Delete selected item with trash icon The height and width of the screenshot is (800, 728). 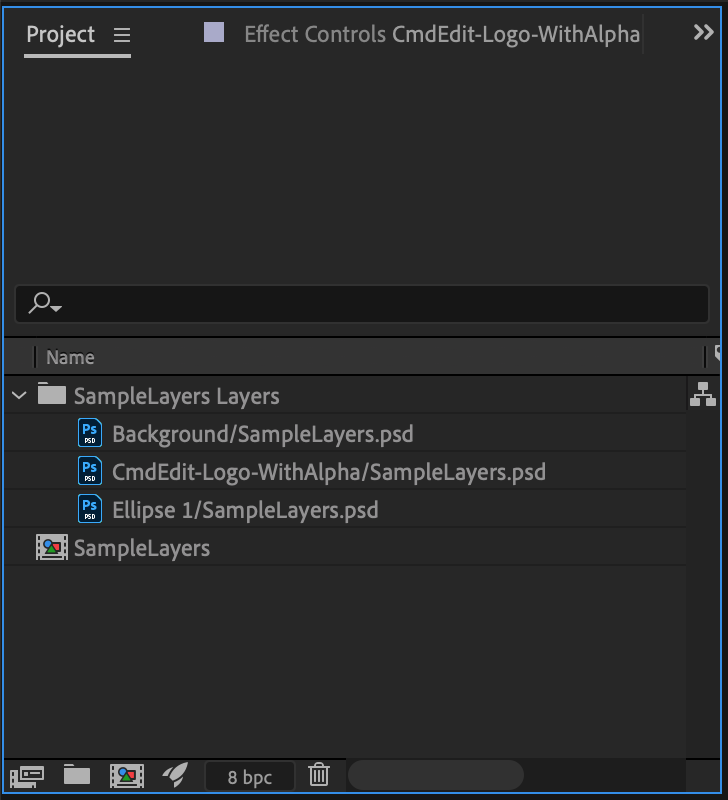click(x=319, y=774)
